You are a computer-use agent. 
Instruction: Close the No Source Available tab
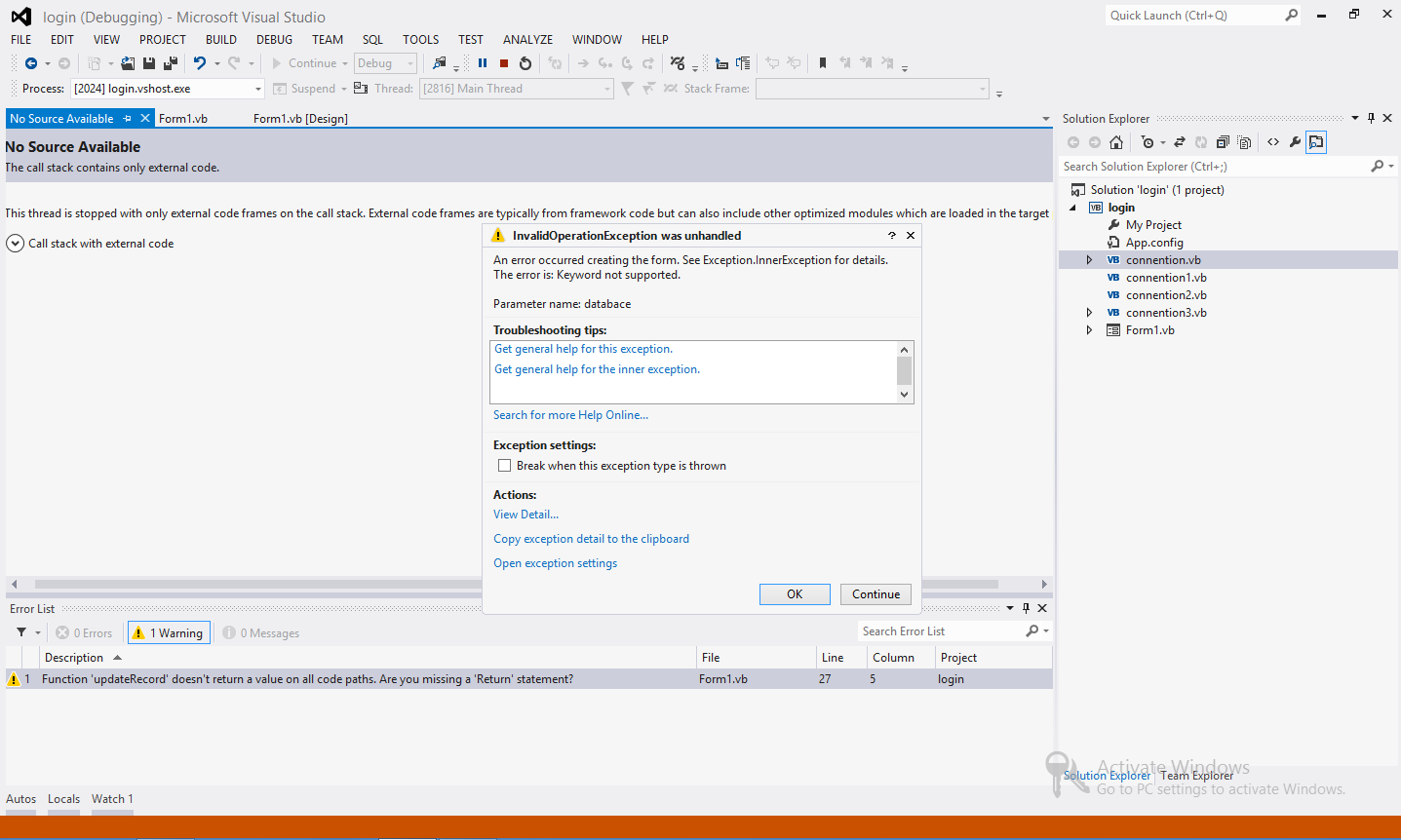pyautogui.click(x=145, y=118)
